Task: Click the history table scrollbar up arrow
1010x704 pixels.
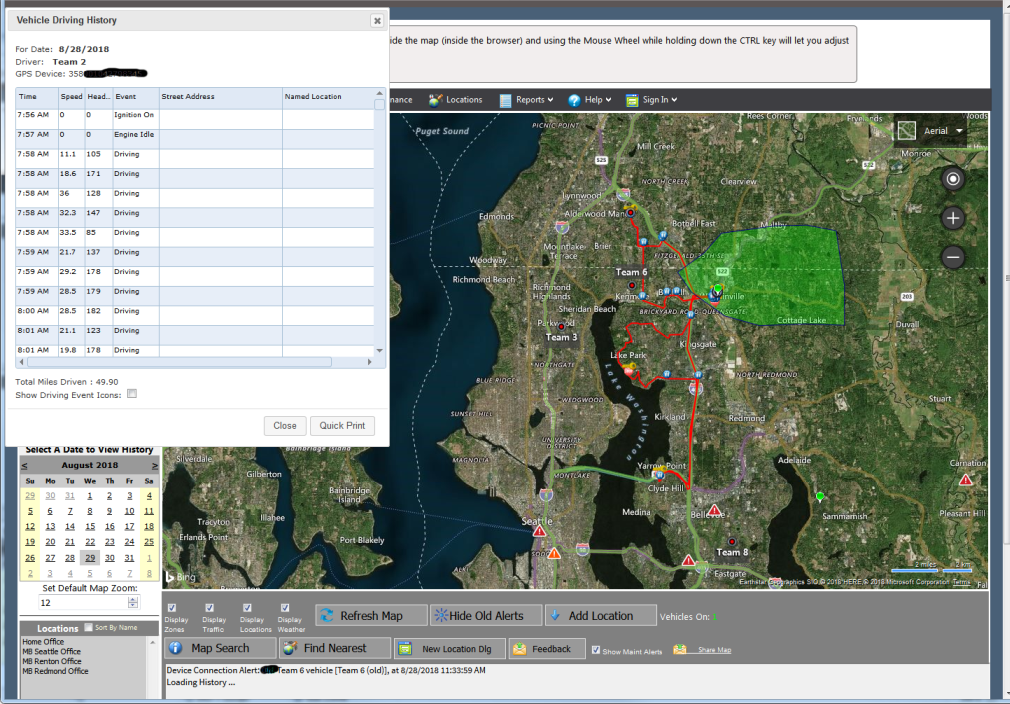Action: (379, 94)
